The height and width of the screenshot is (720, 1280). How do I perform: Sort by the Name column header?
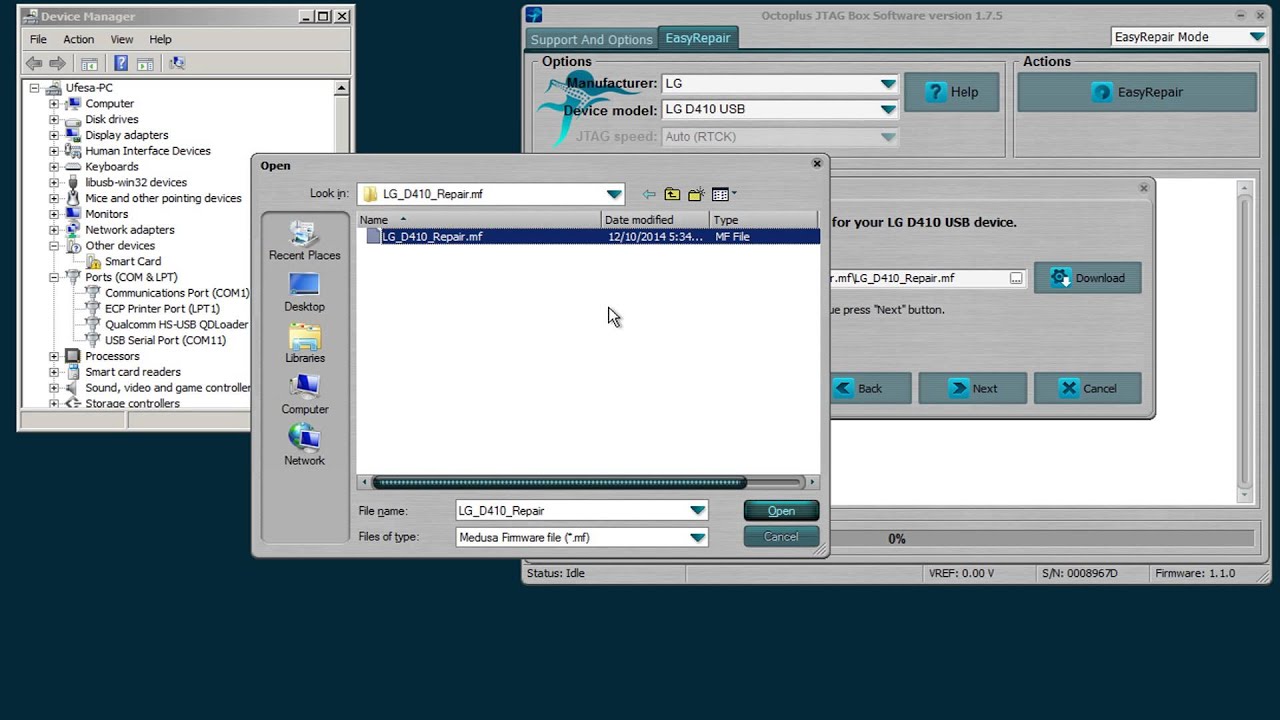pyautogui.click(x=479, y=220)
